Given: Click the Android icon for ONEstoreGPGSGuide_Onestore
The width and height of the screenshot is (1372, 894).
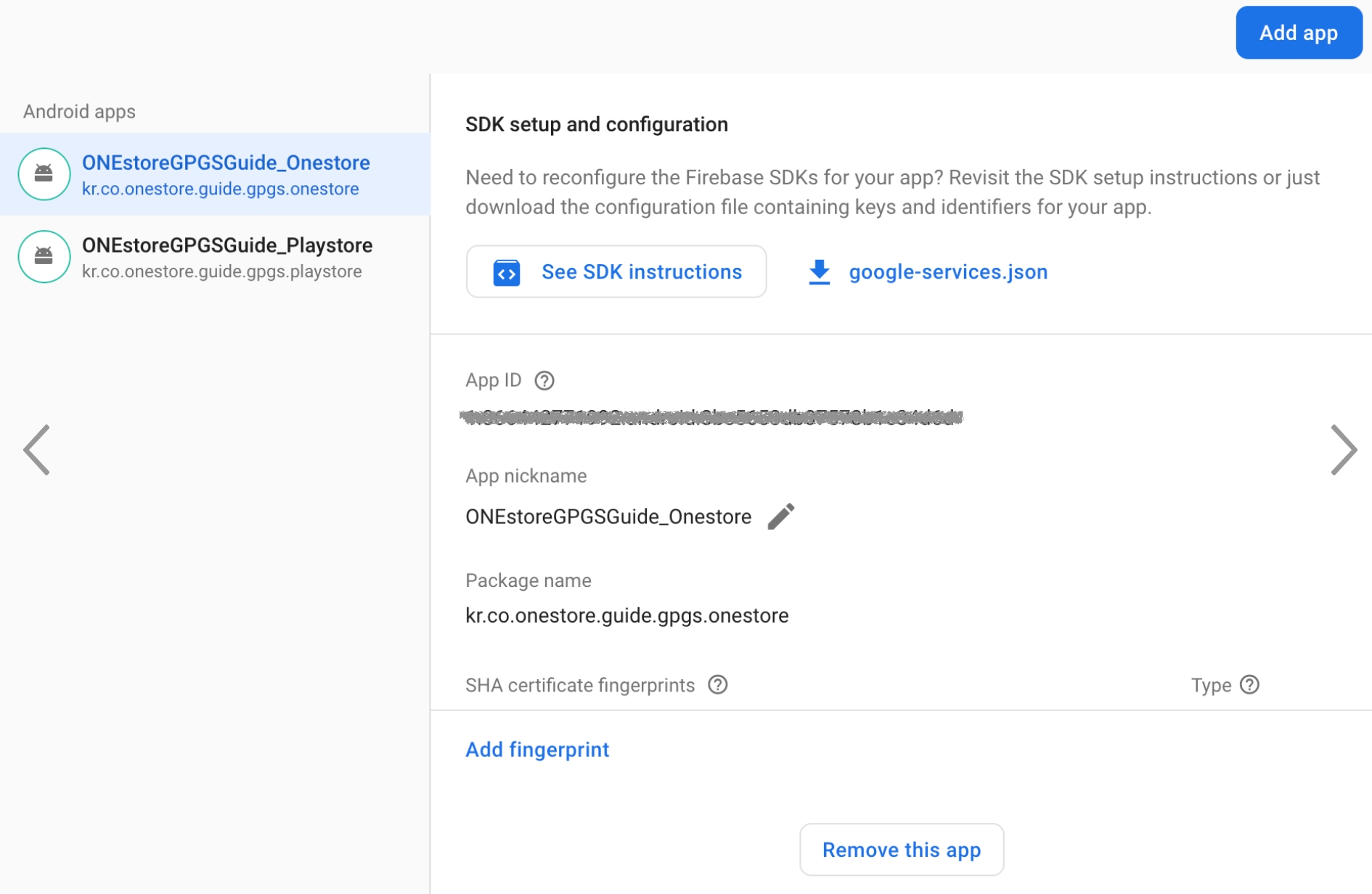Looking at the screenshot, I should (x=44, y=174).
